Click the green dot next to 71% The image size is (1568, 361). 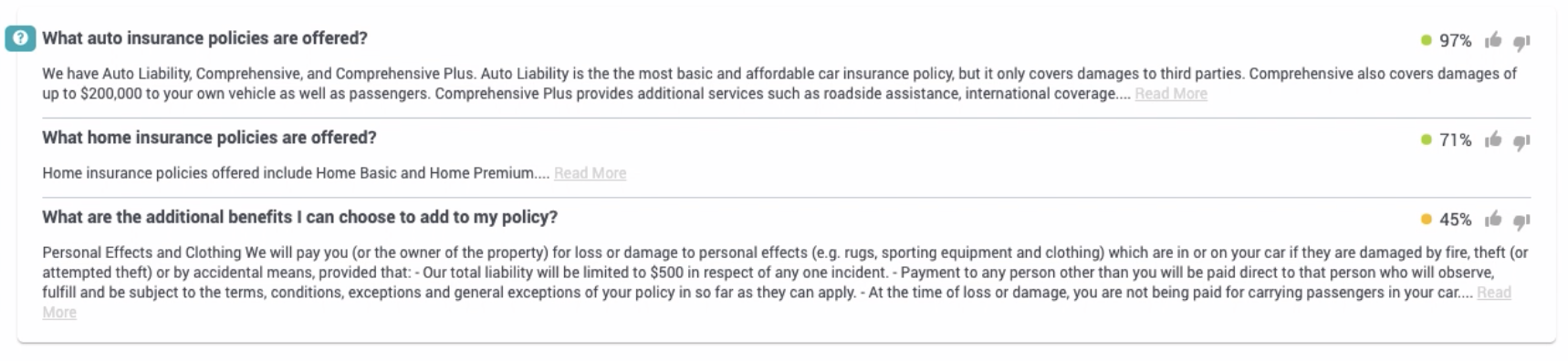click(x=1426, y=139)
